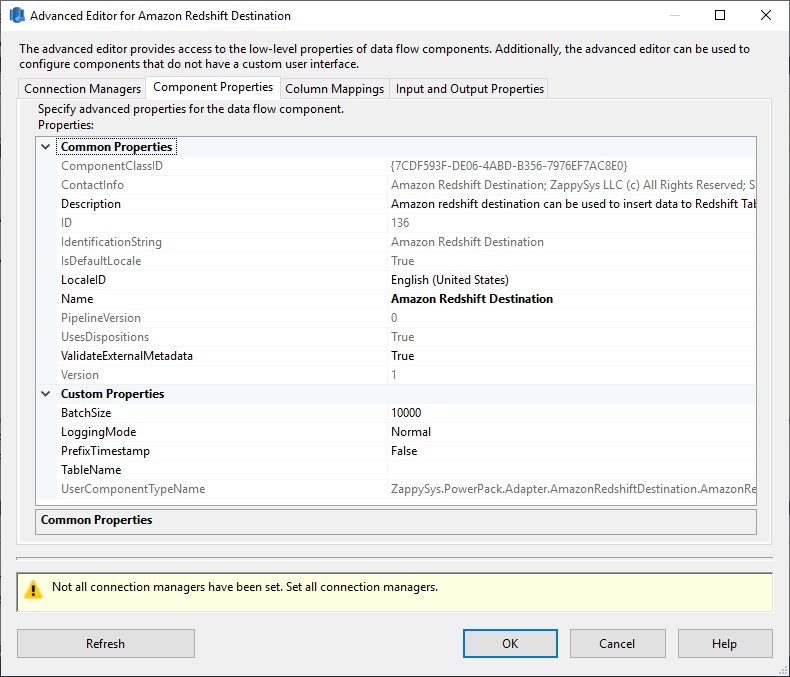790x677 pixels.
Task: Switch to the Component Properties tab
Action: point(213,87)
